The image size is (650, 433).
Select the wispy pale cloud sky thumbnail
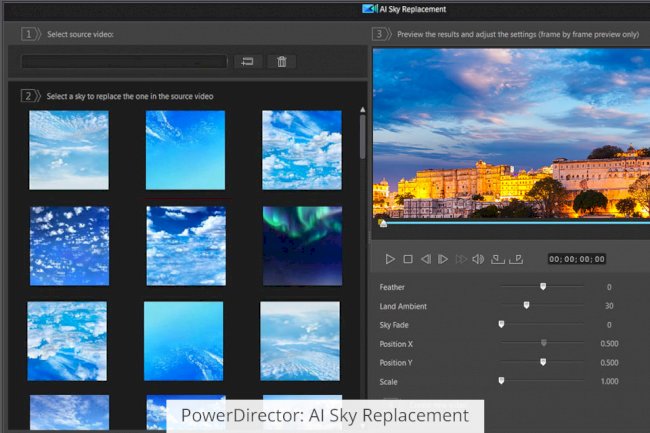click(69, 150)
